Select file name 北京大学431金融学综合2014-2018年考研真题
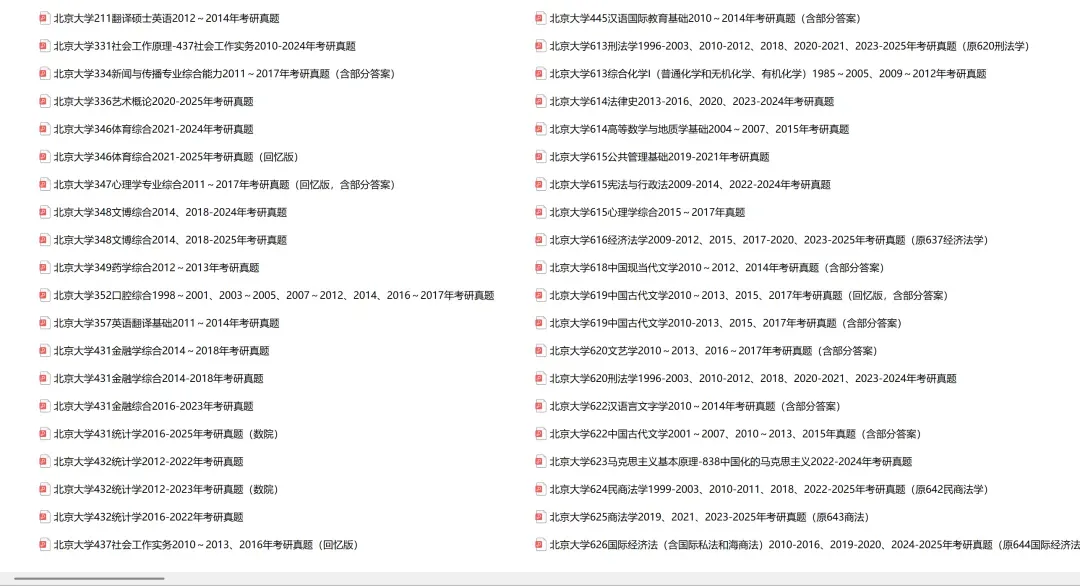 coord(158,378)
